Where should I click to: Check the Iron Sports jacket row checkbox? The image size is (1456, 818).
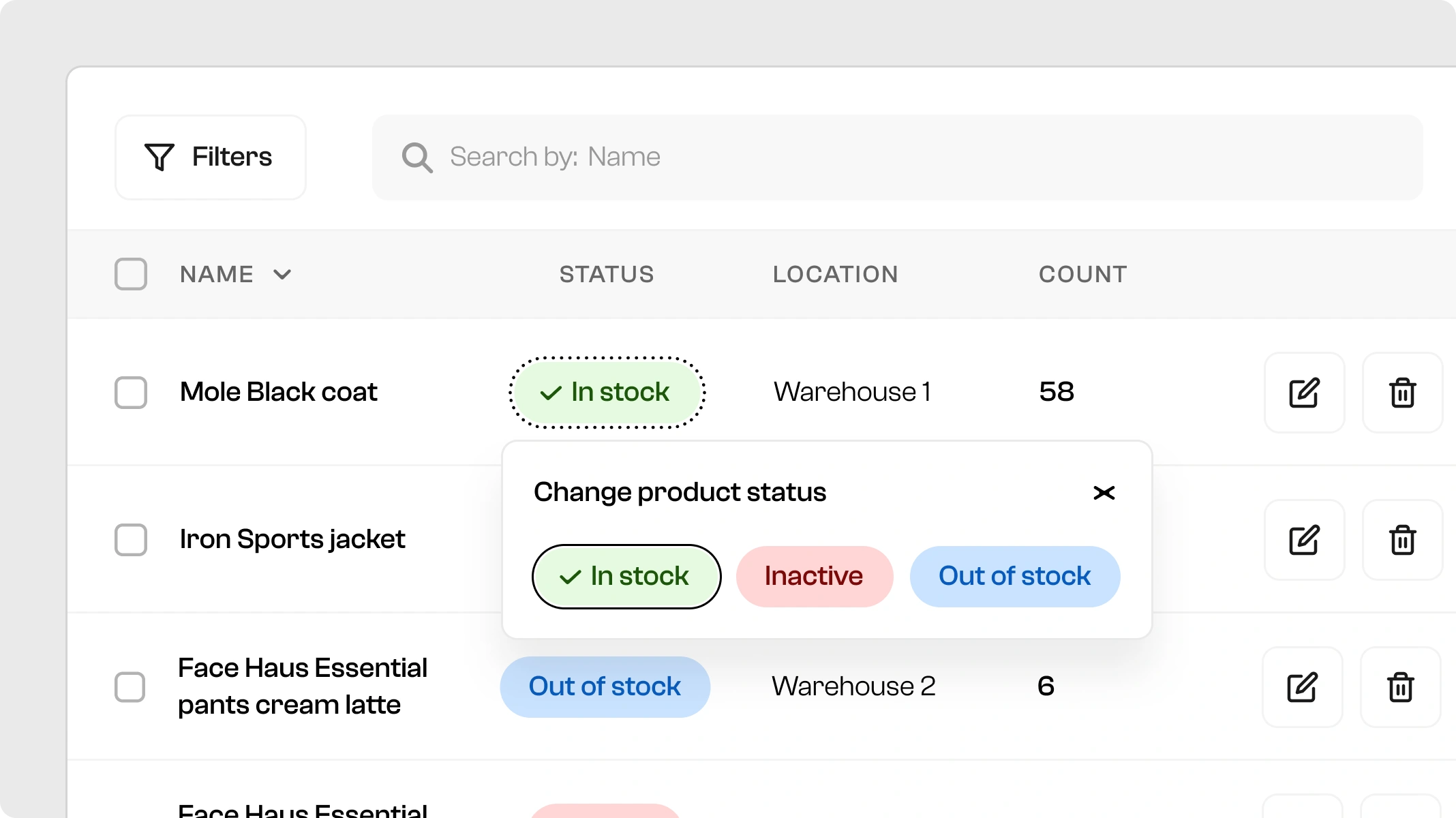(x=131, y=539)
